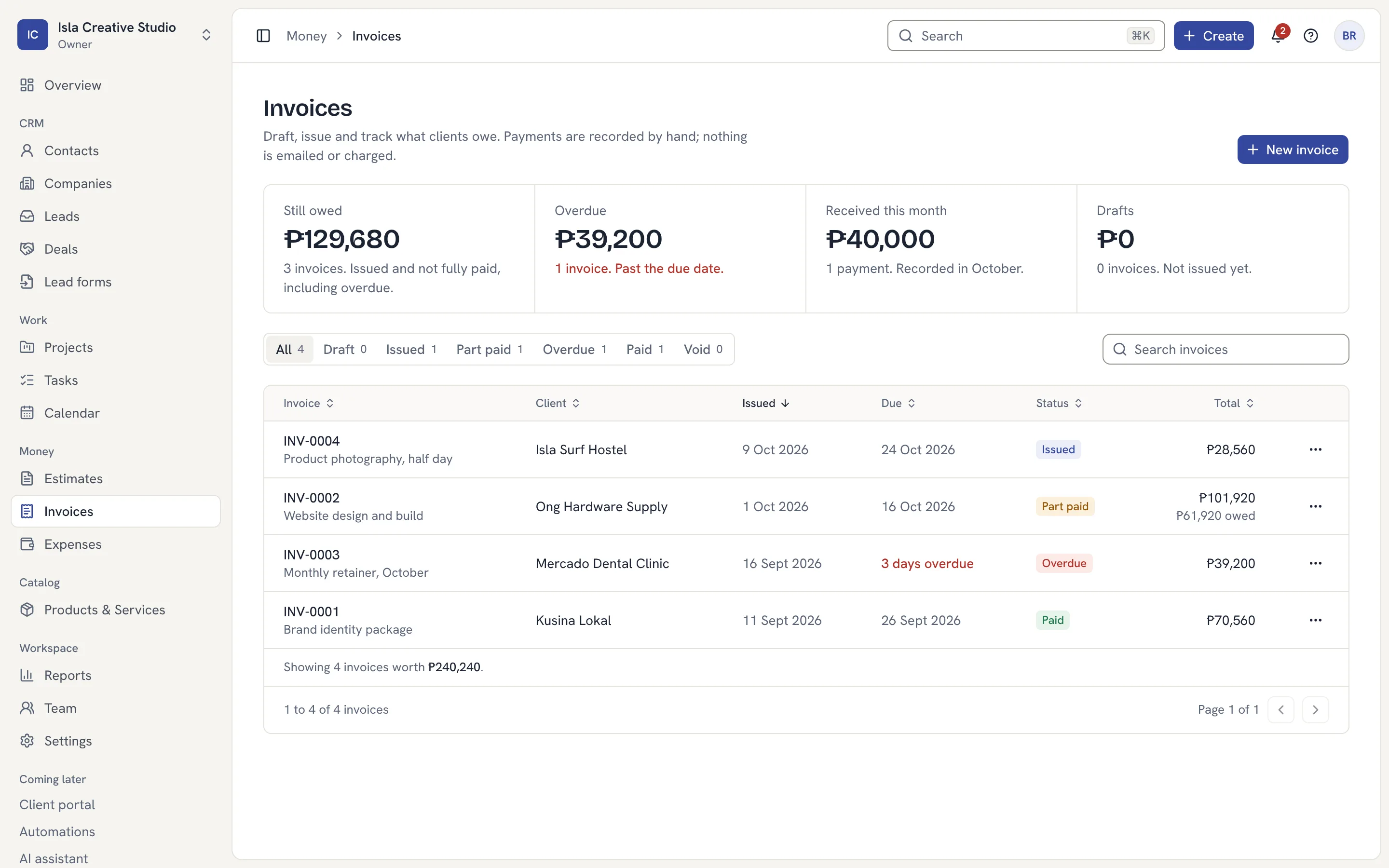
Task: Go to the next page arrow
Action: 1315,709
